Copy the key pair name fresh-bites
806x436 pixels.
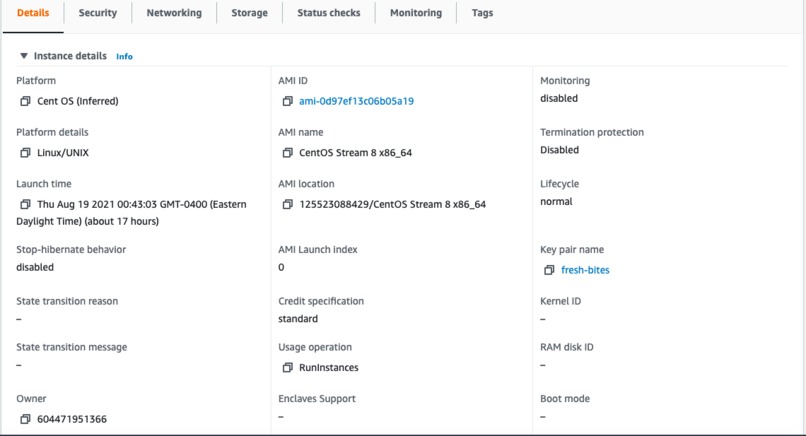pyautogui.click(x=549, y=270)
